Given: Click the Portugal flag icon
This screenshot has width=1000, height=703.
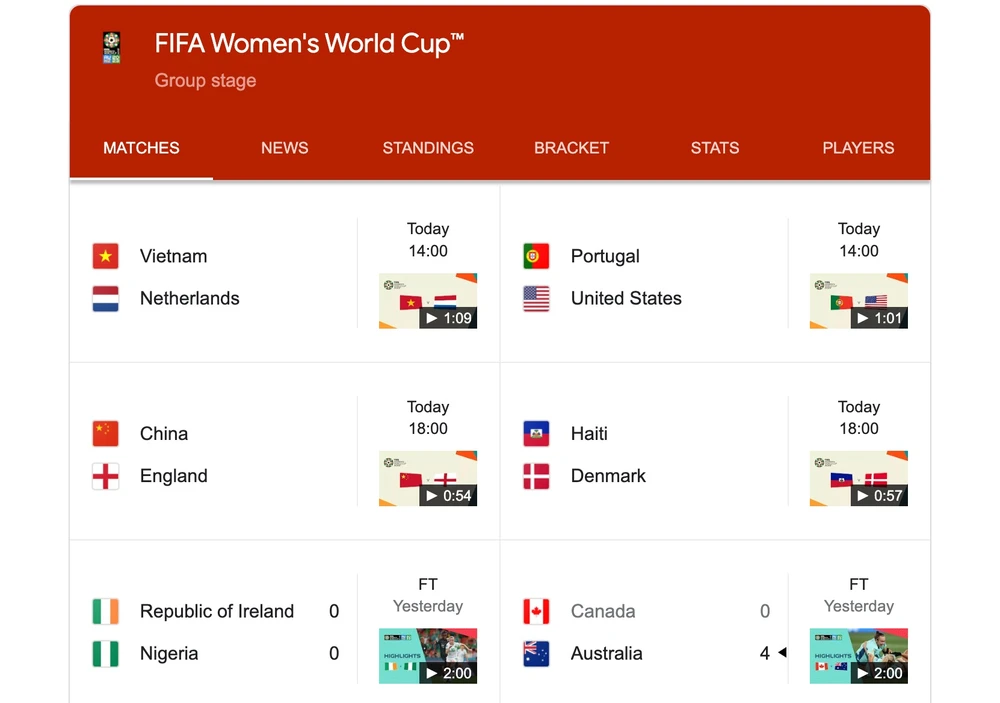Looking at the screenshot, I should tap(536, 256).
